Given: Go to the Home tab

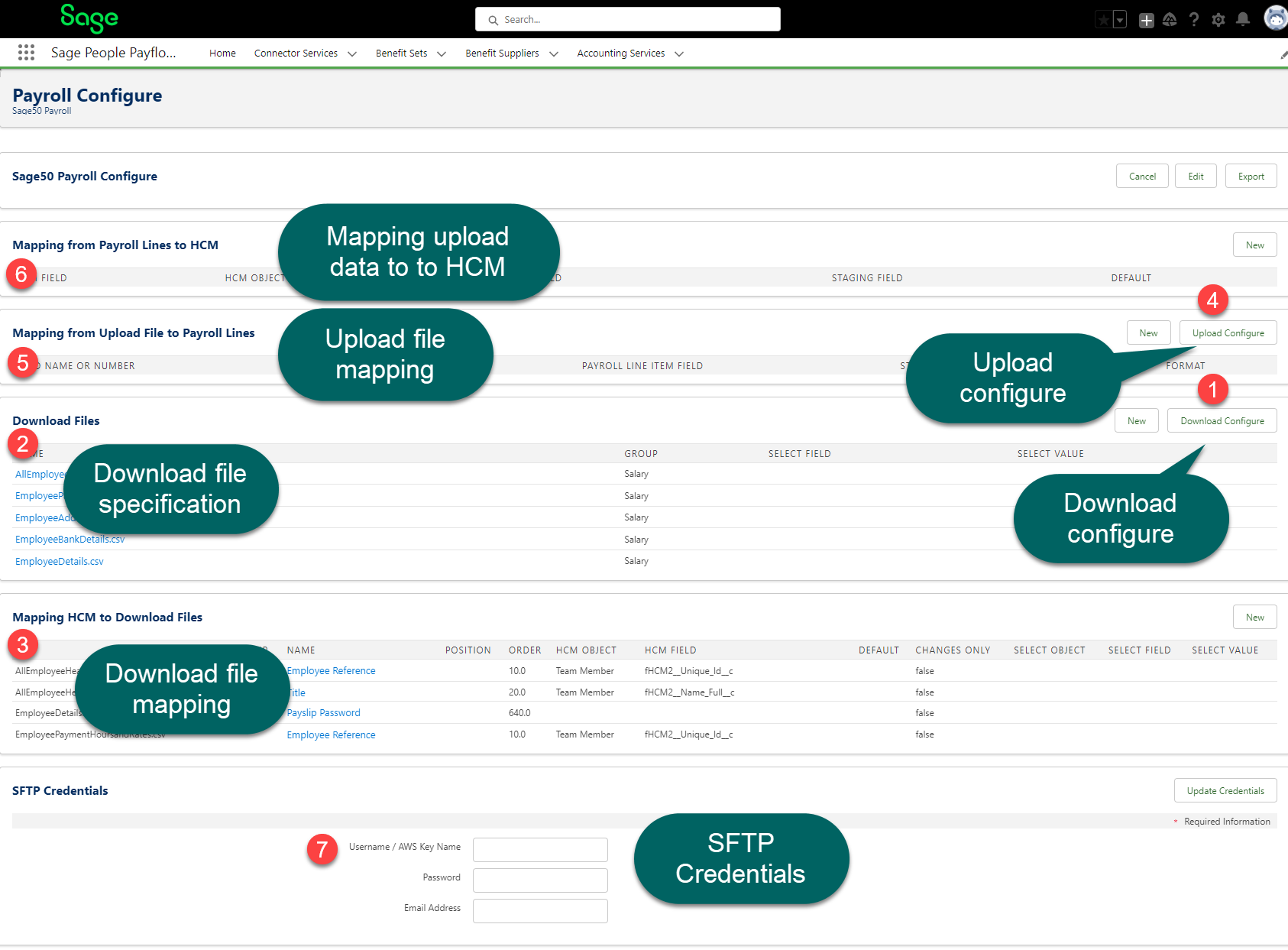Looking at the screenshot, I should point(222,53).
